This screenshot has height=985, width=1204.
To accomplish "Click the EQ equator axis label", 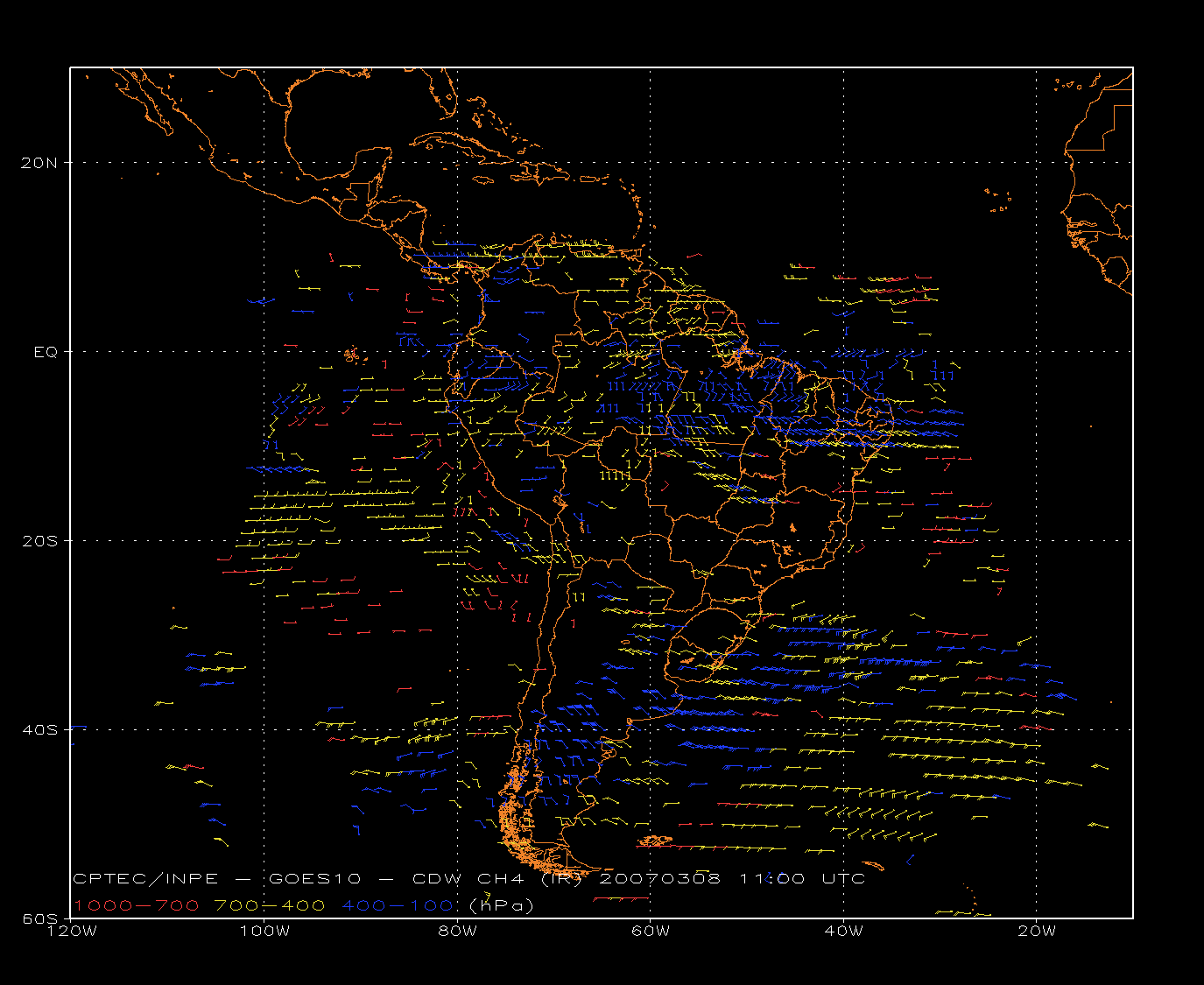I will pyautogui.click(x=46, y=352).
